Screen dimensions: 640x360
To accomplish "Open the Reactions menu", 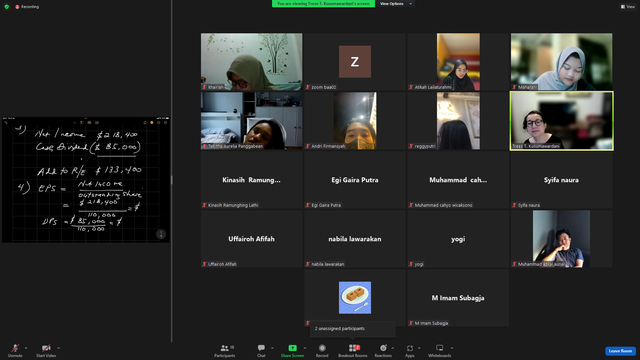I will click(x=383, y=350).
